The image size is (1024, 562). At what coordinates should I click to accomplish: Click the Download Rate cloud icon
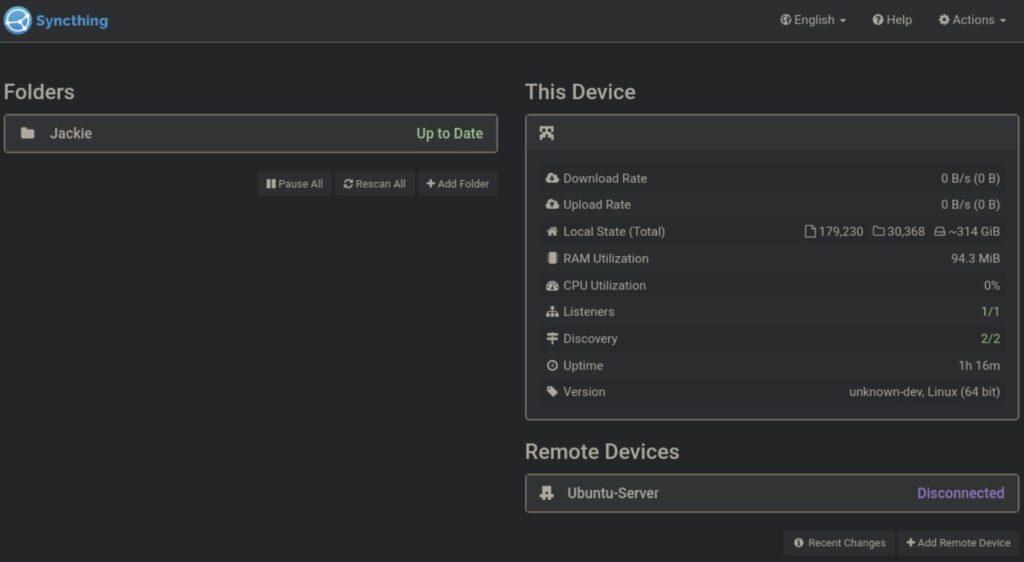coord(552,178)
